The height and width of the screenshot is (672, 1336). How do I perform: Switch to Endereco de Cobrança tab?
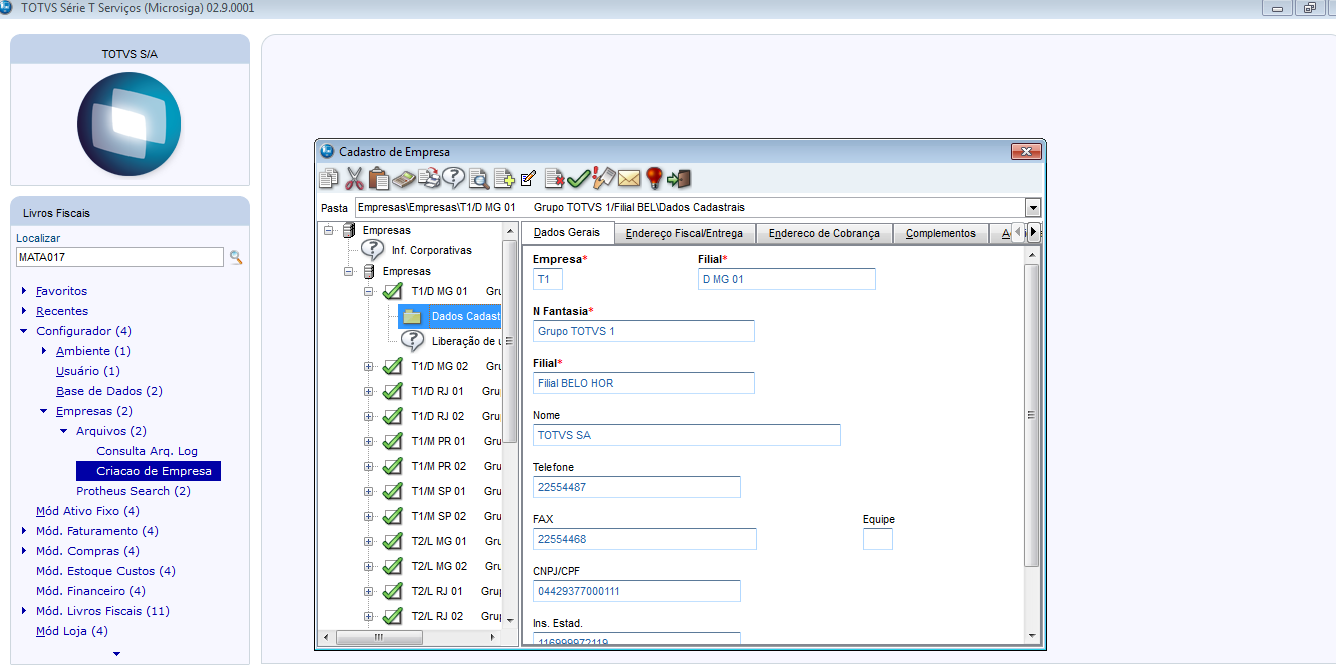[824, 234]
